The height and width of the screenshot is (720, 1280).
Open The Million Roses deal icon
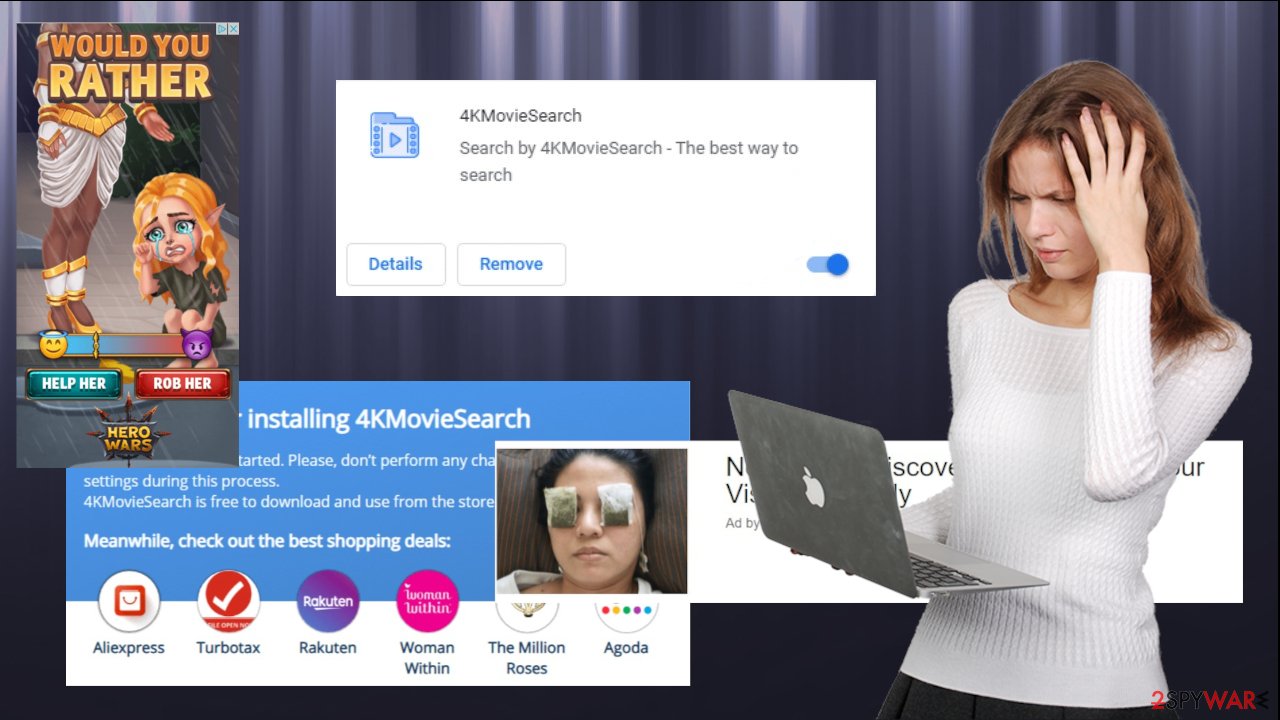coord(527,614)
